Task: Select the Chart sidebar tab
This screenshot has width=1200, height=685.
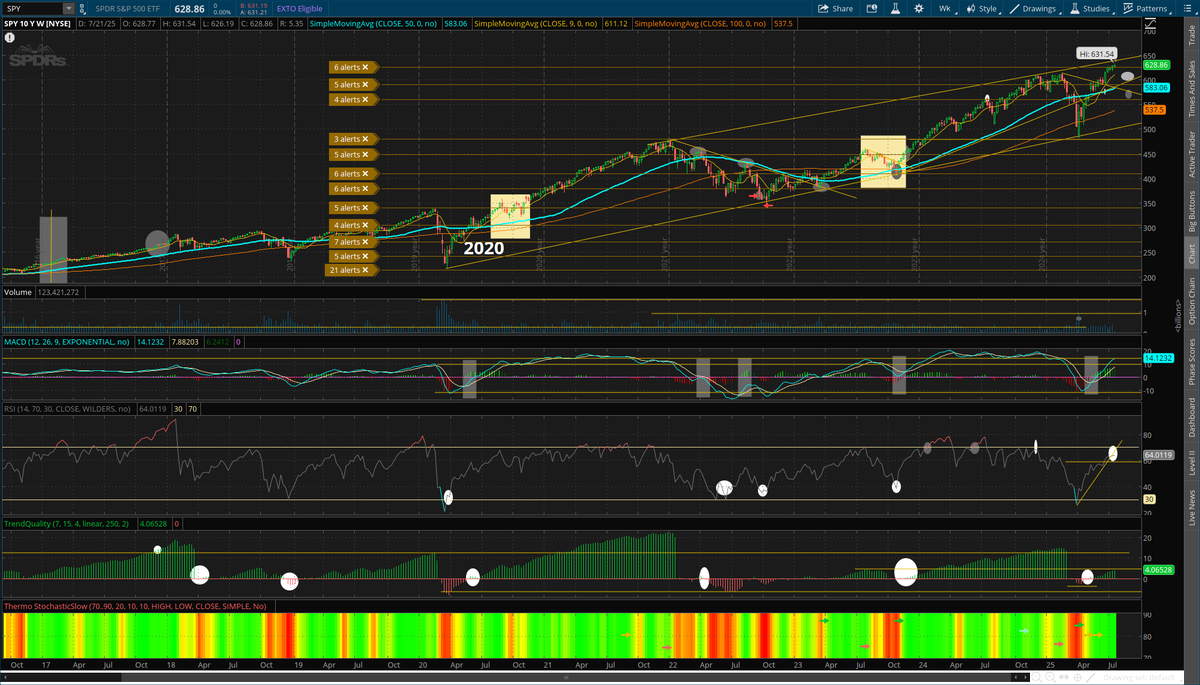Action: 1191,254
